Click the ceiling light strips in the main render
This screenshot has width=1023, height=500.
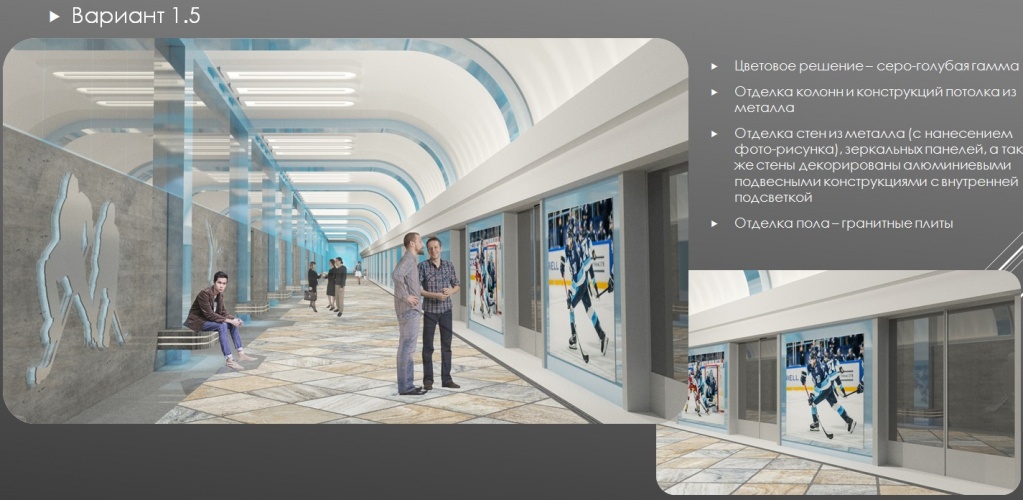[x=290, y=90]
